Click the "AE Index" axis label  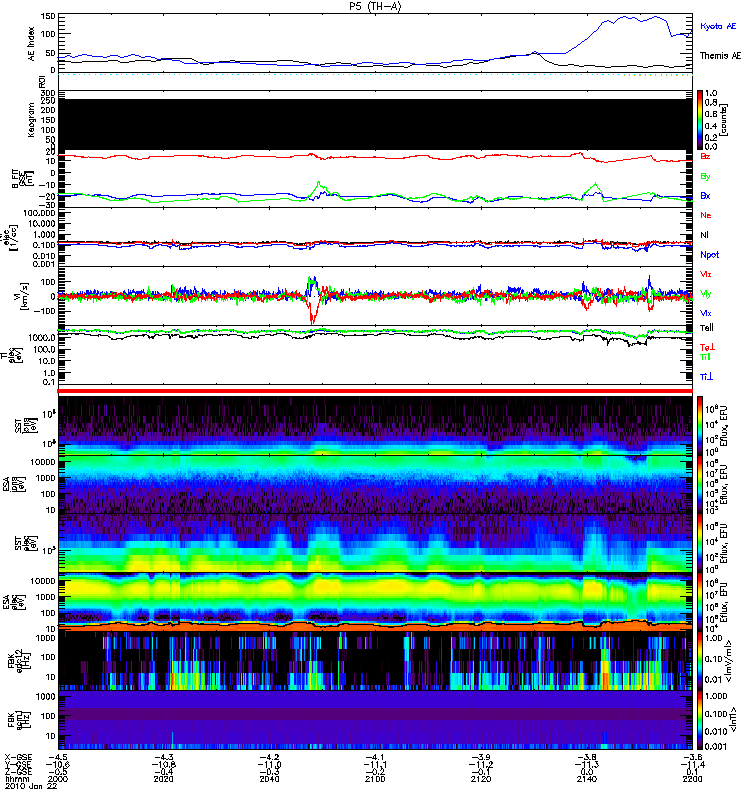(x=32, y=43)
